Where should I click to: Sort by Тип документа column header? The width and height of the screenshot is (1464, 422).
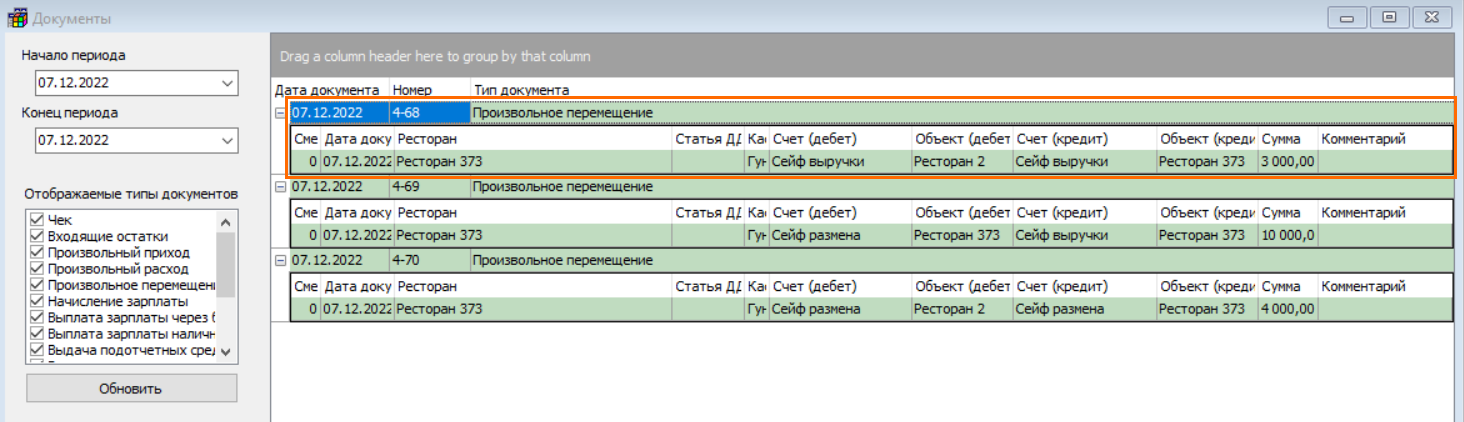(521, 90)
